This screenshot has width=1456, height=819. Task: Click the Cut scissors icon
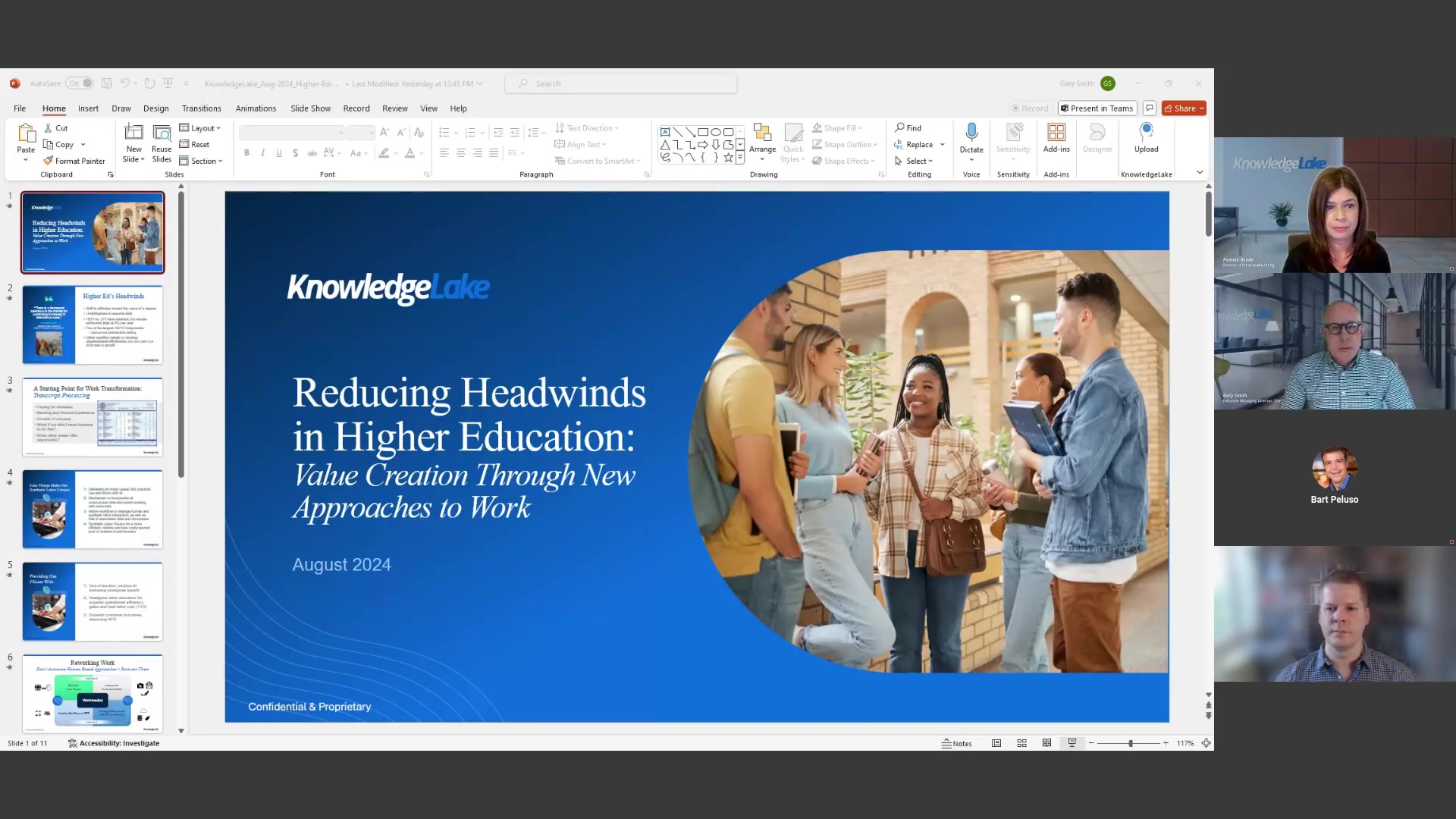[49, 128]
